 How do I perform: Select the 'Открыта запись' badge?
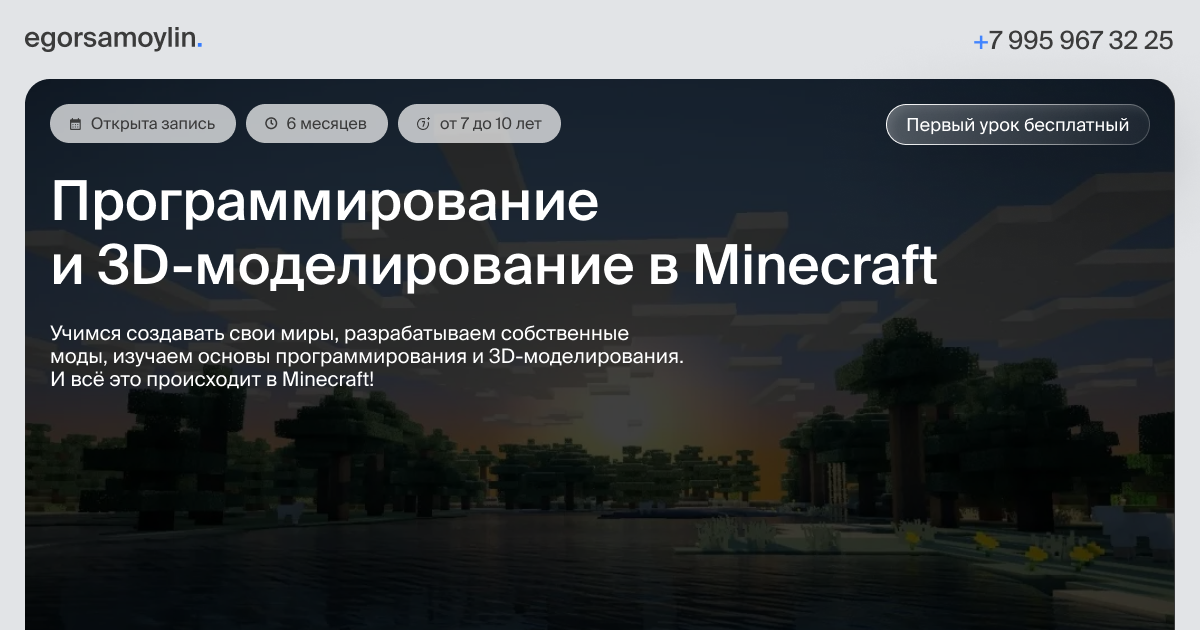click(143, 124)
